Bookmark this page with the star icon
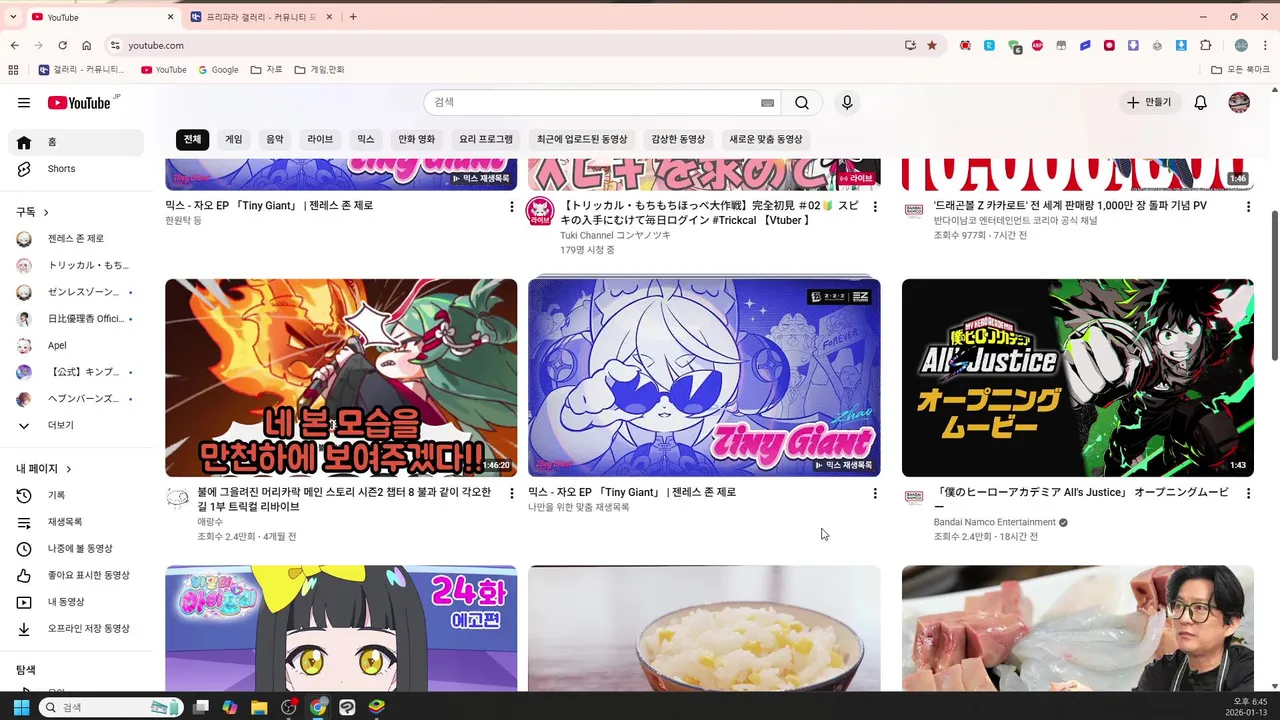The height and width of the screenshot is (720, 1280). pyautogui.click(x=932, y=45)
